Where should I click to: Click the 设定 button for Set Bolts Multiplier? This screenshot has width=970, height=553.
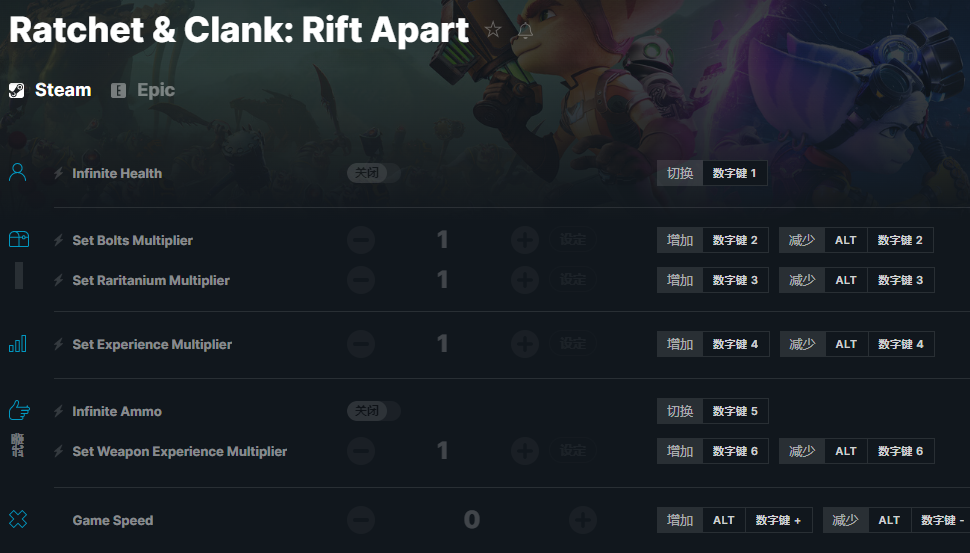pos(573,240)
